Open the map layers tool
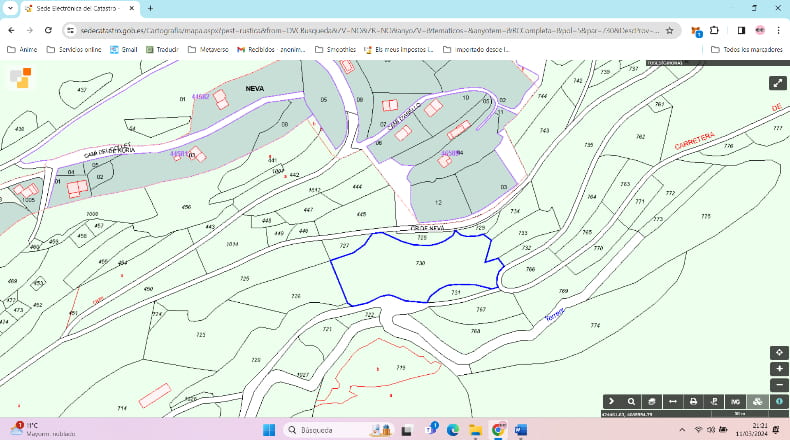790x440 pixels. click(652, 402)
